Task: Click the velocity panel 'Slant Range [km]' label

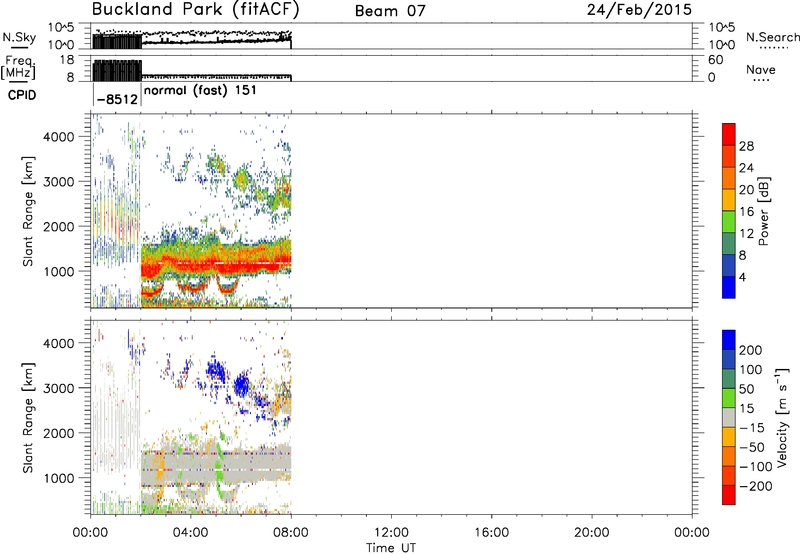Action: pyautogui.click(x=28, y=418)
